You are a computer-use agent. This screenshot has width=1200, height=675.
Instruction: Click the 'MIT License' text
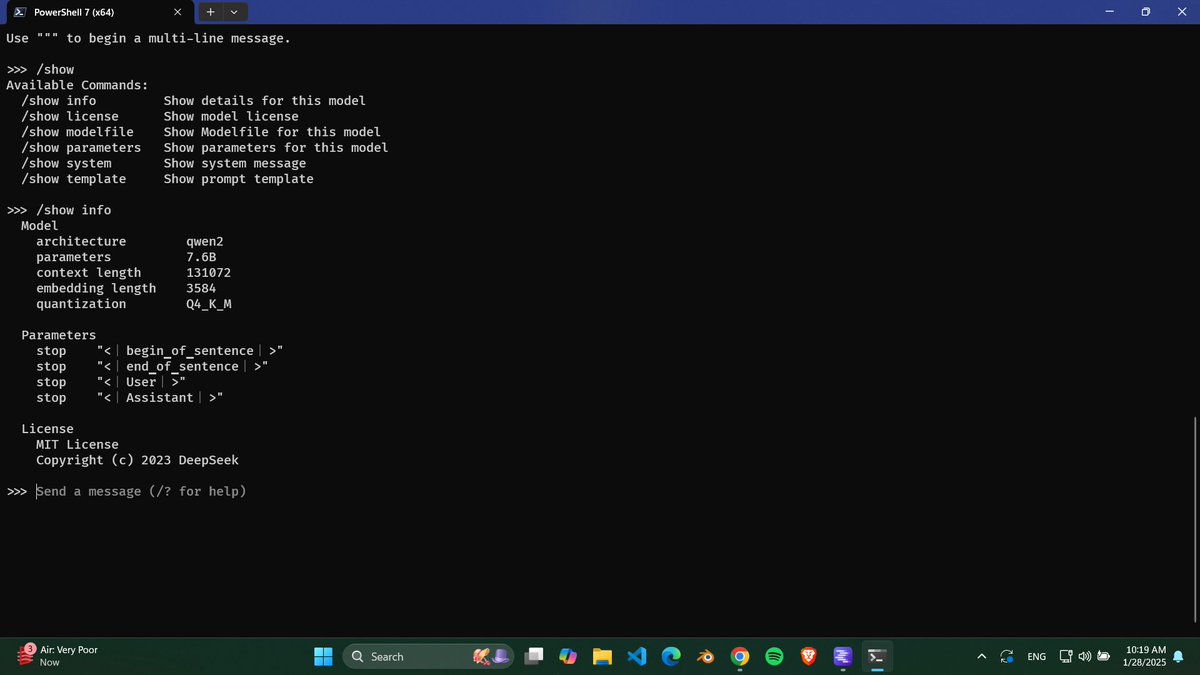tap(77, 444)
